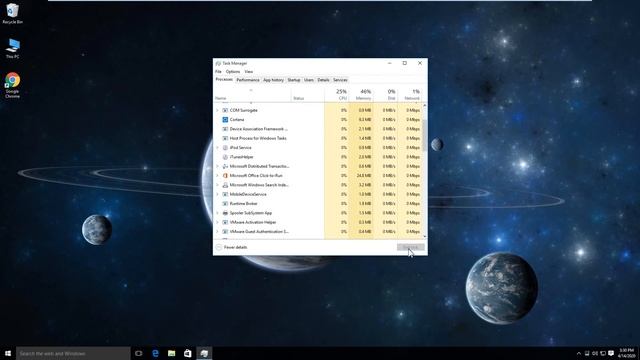This screenshot has width=640, height=360.
Task: Open the File menu in Task Manager
Action: [x=218, y=72]
